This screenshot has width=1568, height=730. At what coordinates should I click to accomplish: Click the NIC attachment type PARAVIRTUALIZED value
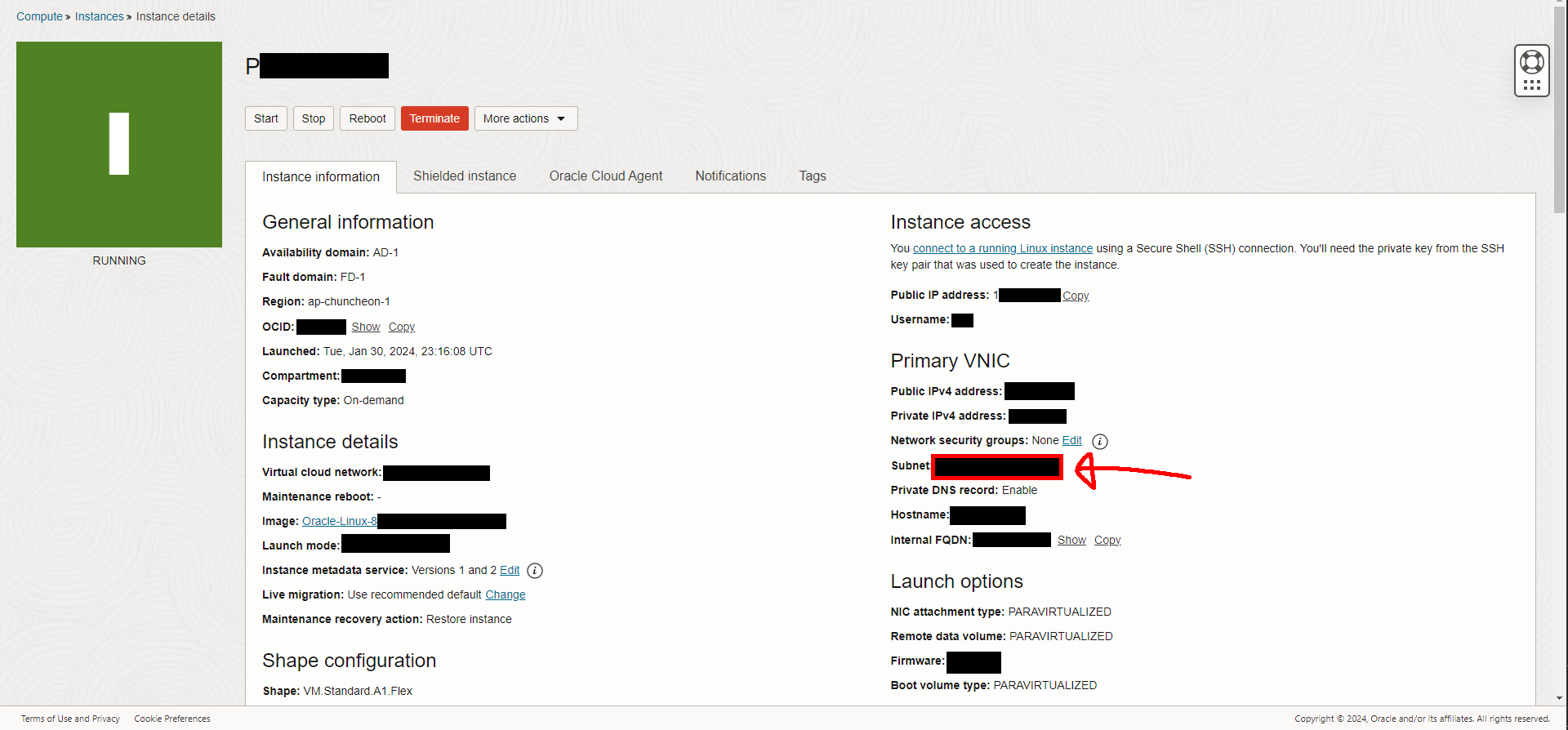tap(1059, 612)
